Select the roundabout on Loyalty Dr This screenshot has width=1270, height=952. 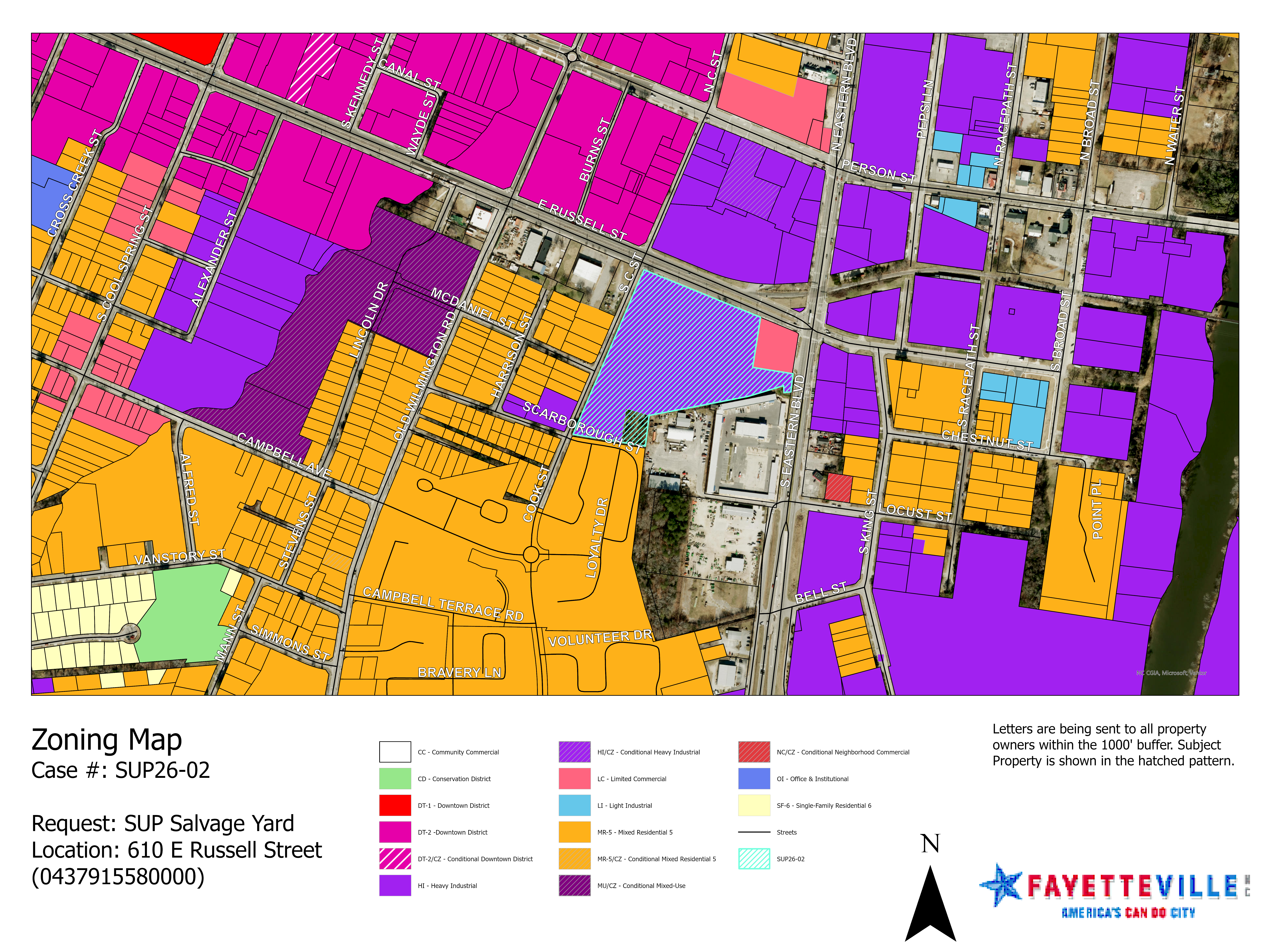(531, 555)
